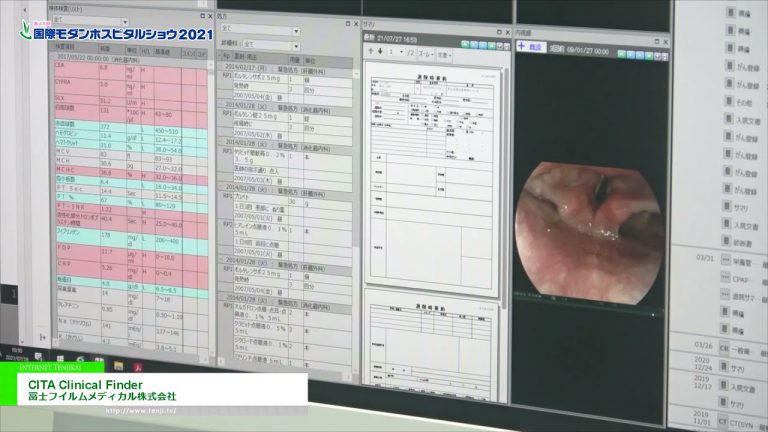Click prescription panel vertical scrollbar
The height and width of the screenshot is (432, 768).
coord(357,220)
